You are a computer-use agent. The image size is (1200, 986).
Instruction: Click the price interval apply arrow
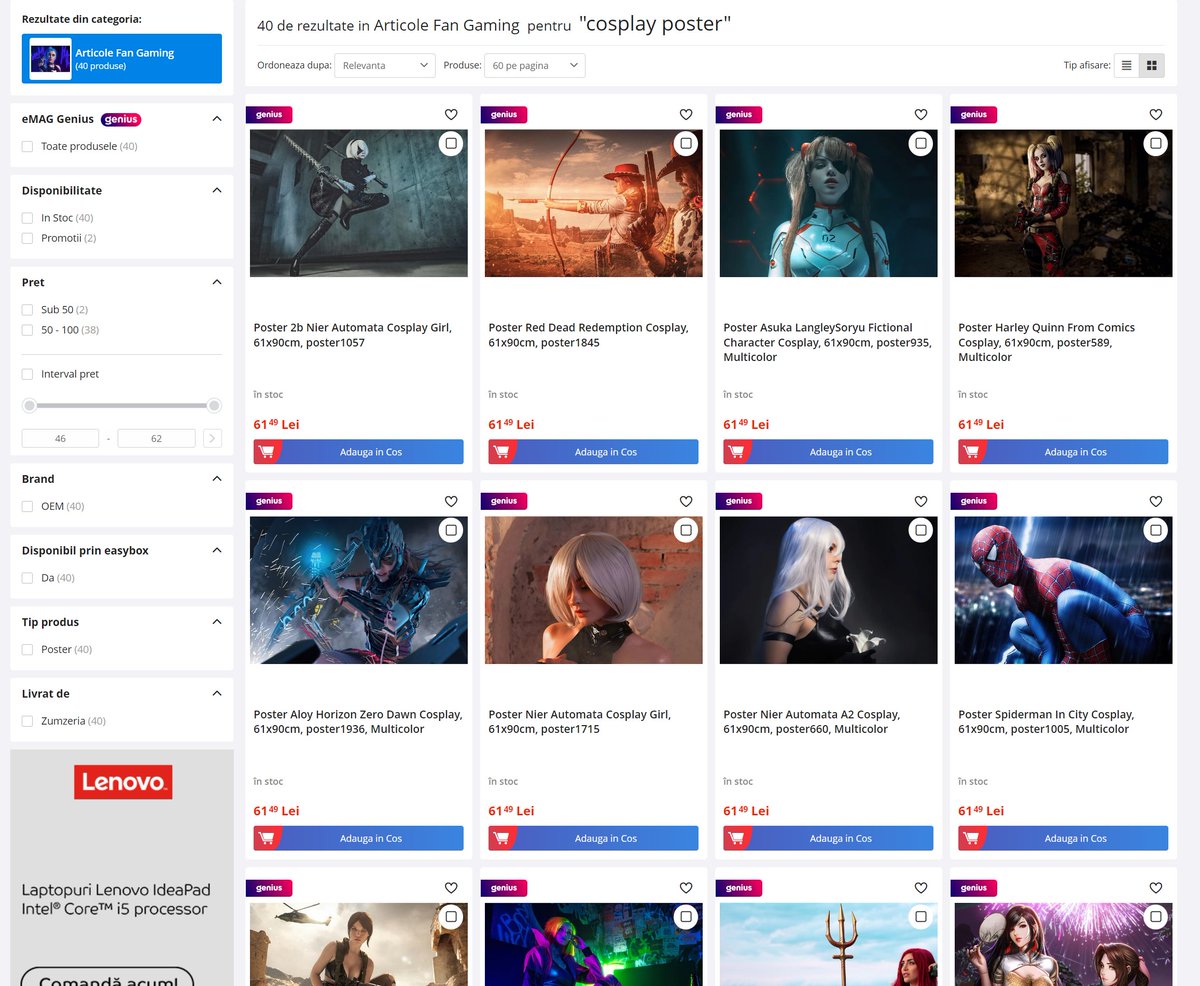click(212, 438)
